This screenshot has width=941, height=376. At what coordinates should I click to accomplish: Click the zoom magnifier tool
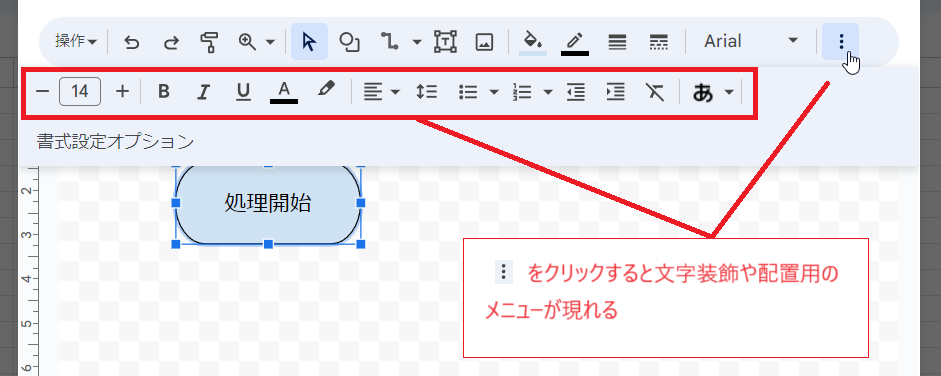tap(247, 41)
